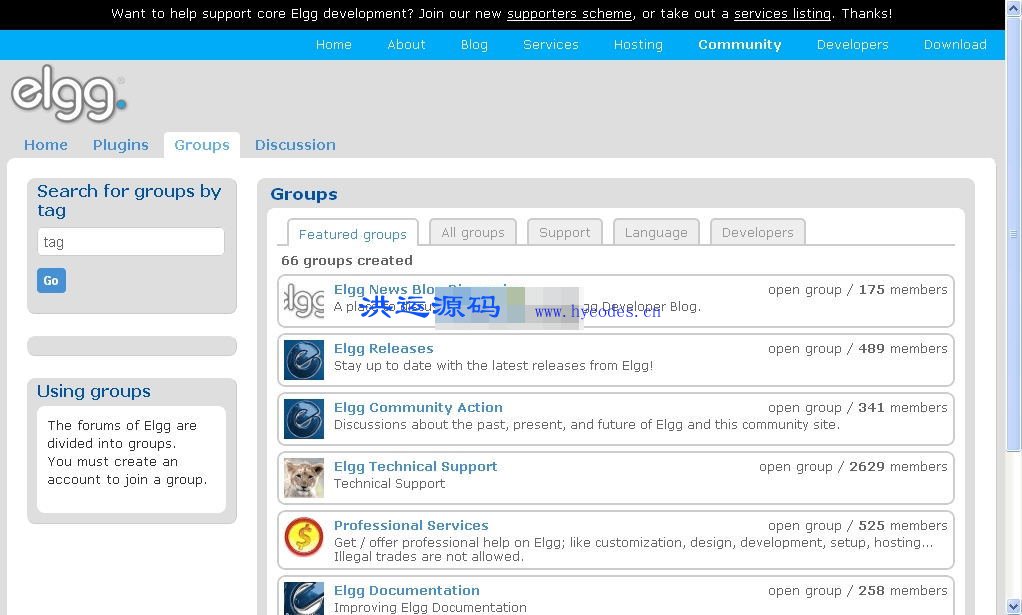
Task: Follow the services listing link
Action: pyautogui.click(x=782, y=14)
